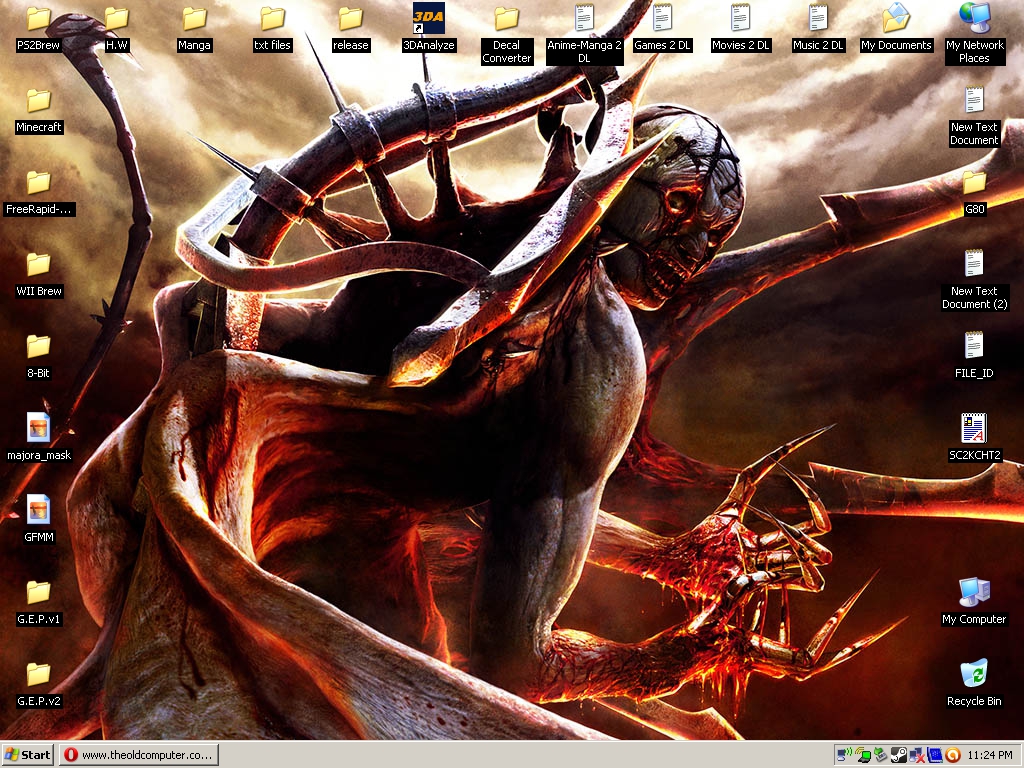Open the Decal Converter folder
This screenshot has width=1024, height=768.
pos(506,19)
